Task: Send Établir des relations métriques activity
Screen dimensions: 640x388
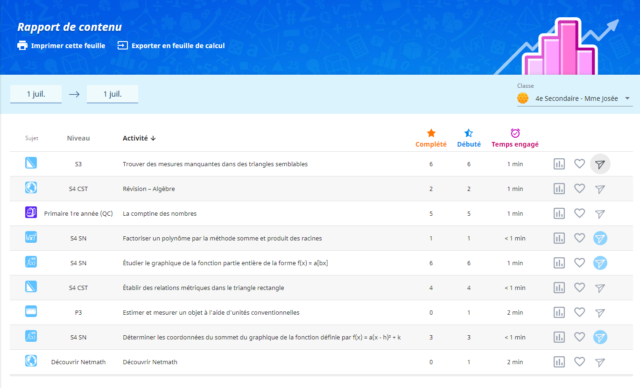Action: (x=600, y=288)
